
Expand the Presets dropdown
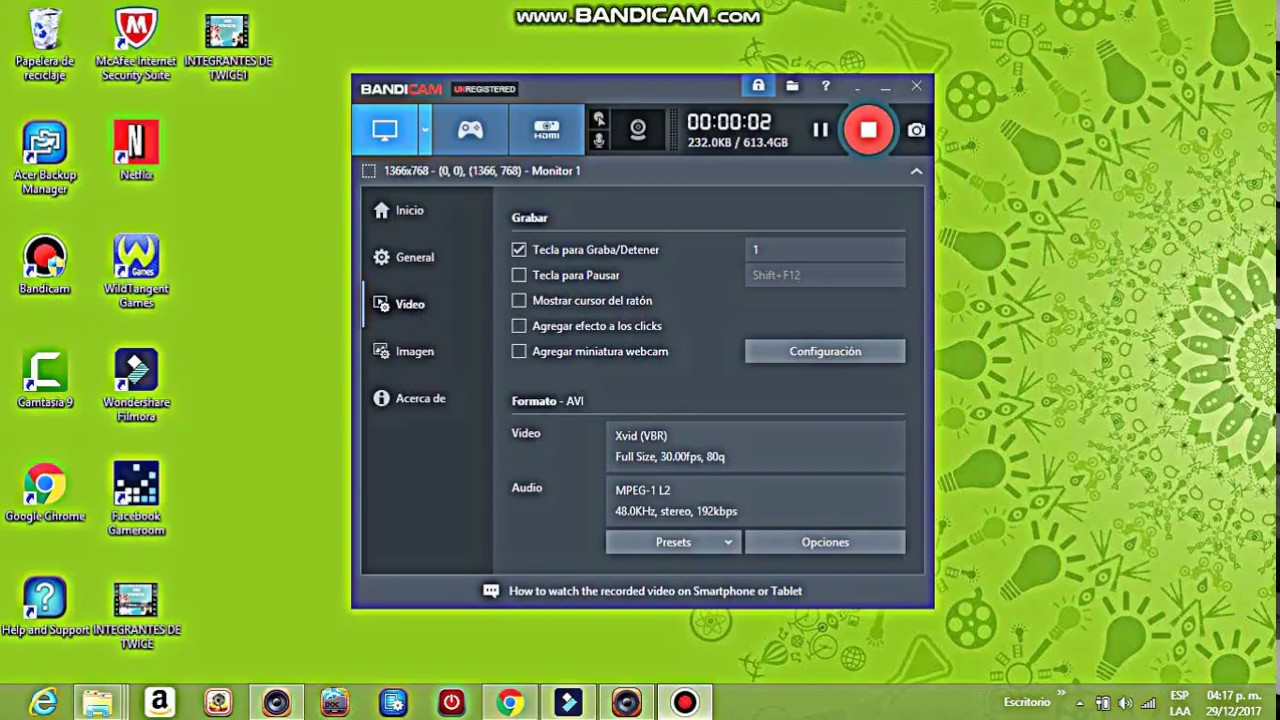[673, 542]
